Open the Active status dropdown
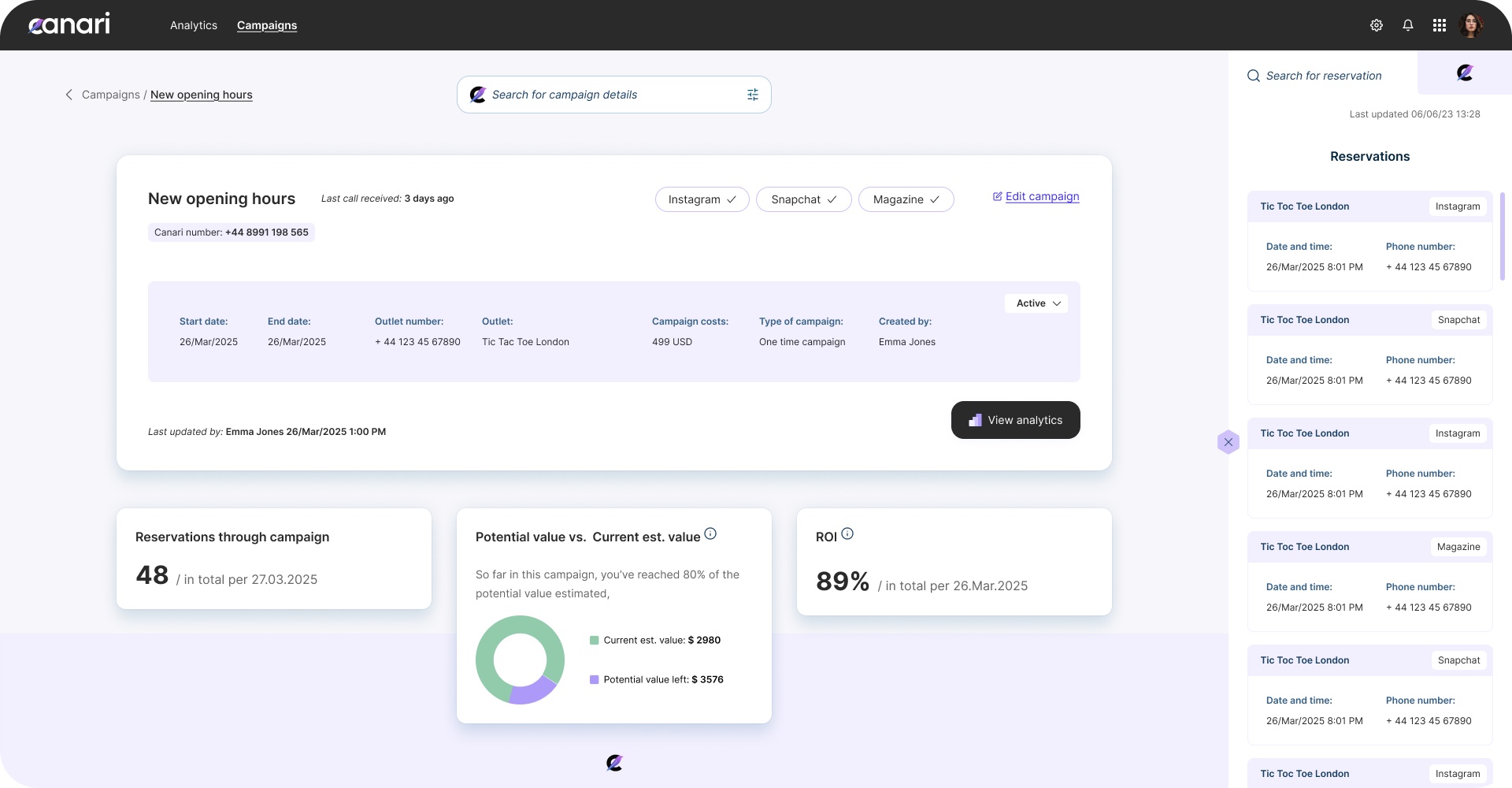Viewport: 1512px width, 788px height. pyautogui.click(x=1036, y=303)
